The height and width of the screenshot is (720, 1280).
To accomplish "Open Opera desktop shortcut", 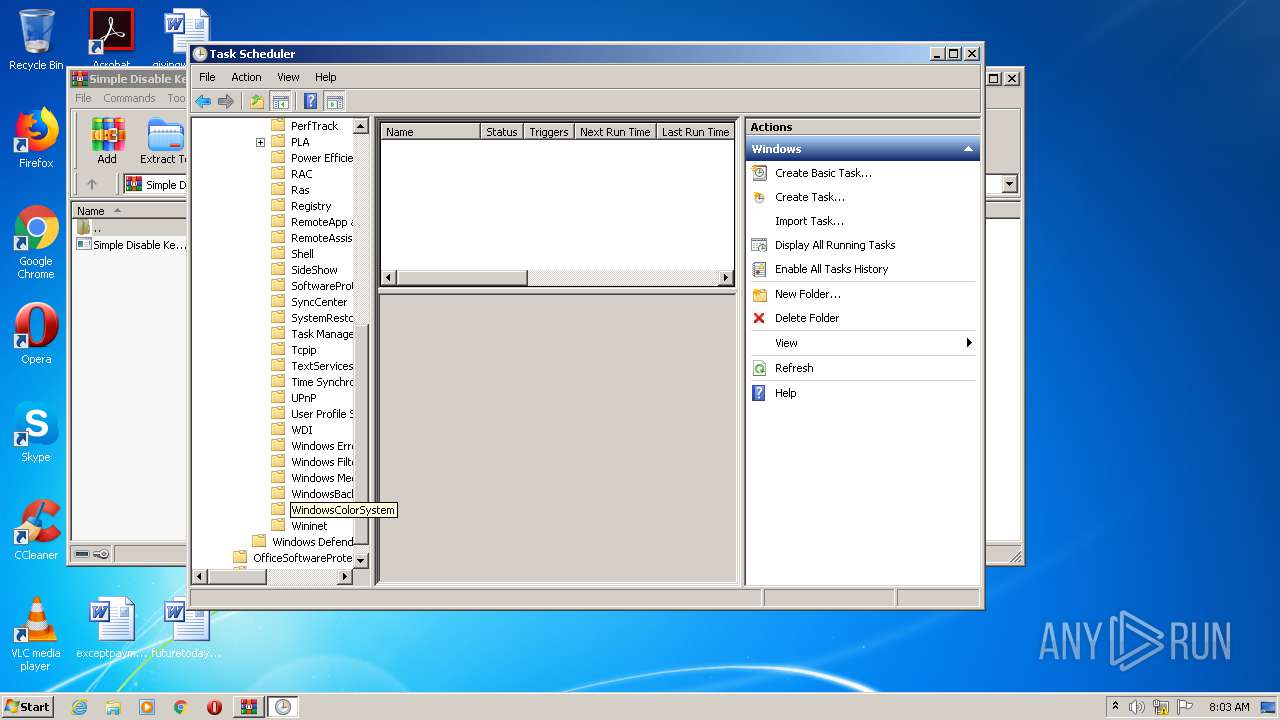I will point(36,334).
